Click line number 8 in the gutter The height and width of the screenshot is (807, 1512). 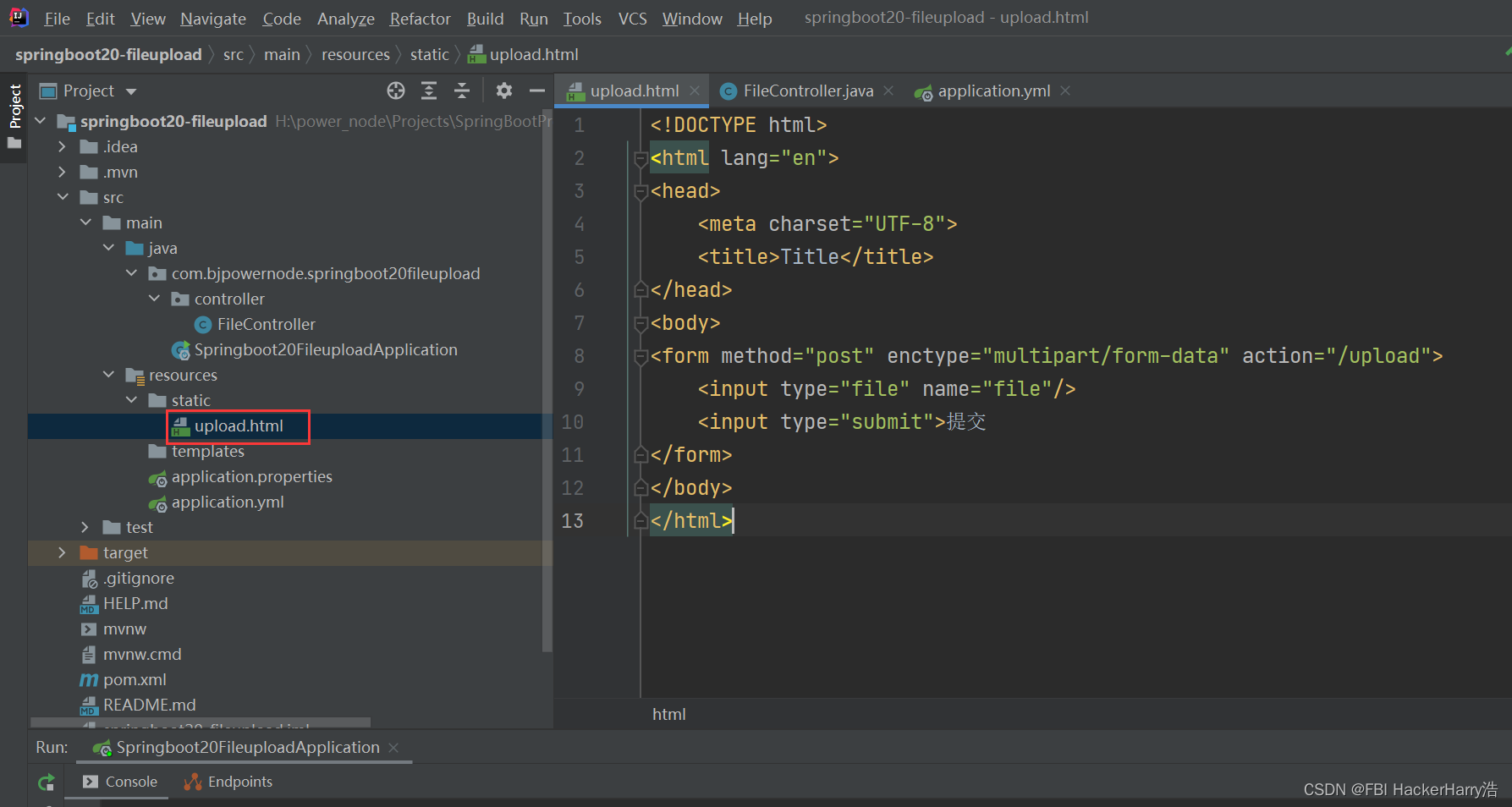(580, 356)
